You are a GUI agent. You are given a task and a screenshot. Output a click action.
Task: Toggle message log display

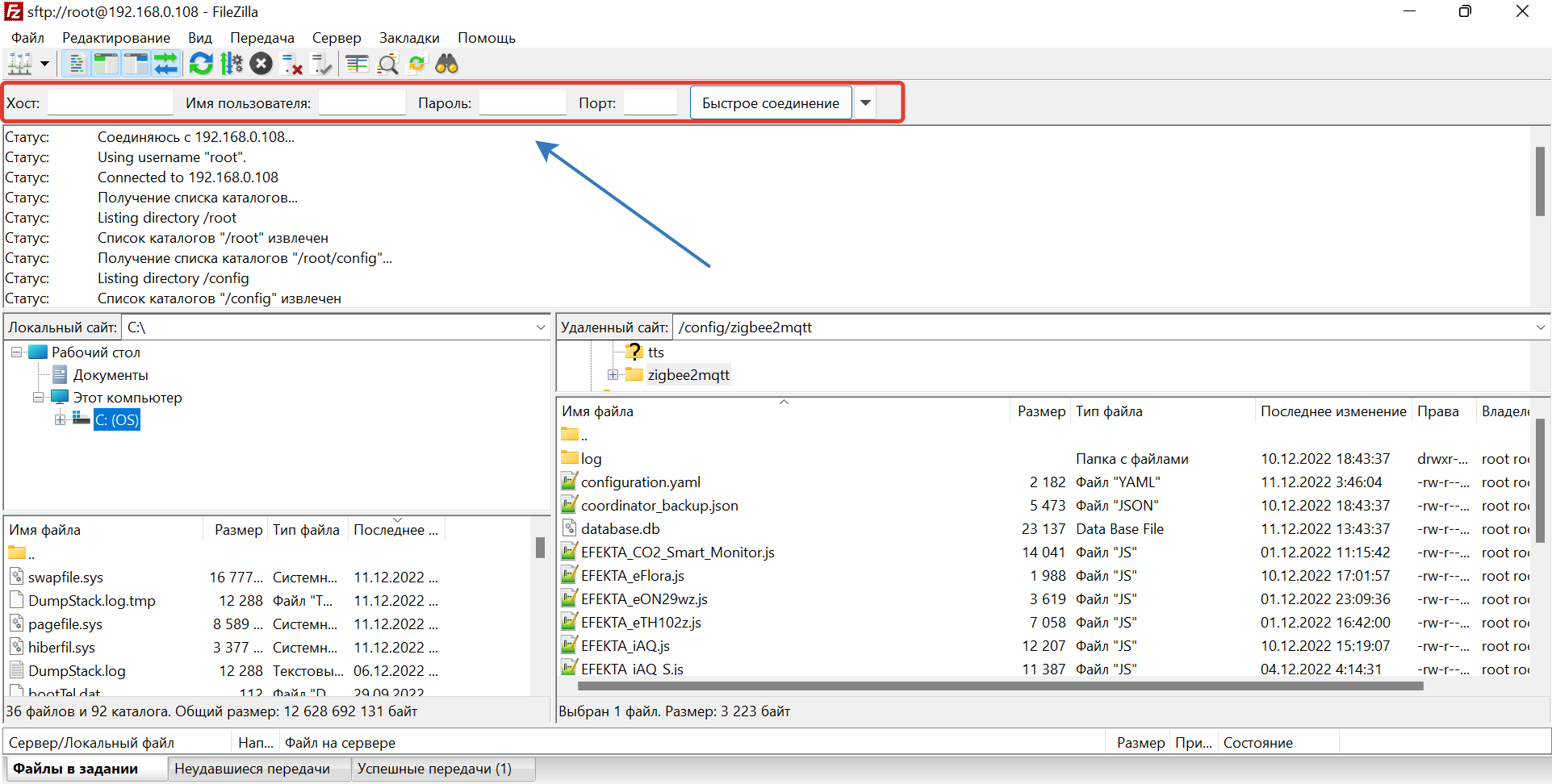pyautogui.click(x=76, y=63)
